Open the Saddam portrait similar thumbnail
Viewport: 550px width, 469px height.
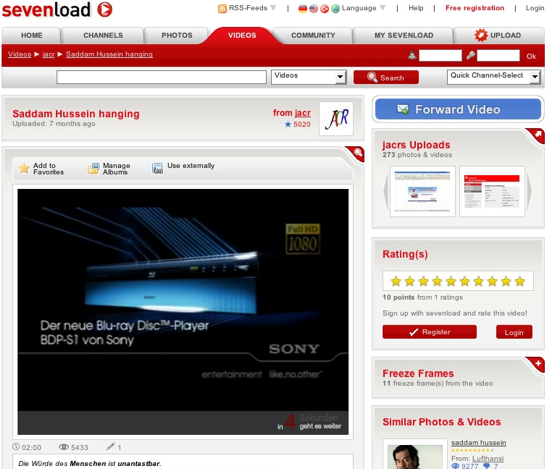click(x=415, y=457)
